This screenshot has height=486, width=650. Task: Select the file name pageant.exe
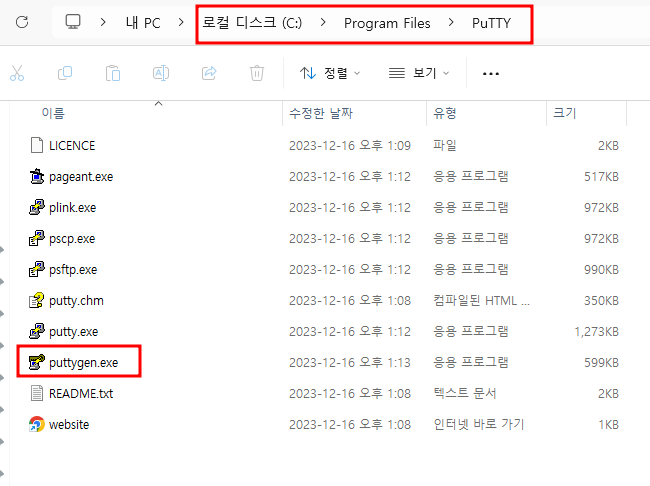(x=81, y=177)
